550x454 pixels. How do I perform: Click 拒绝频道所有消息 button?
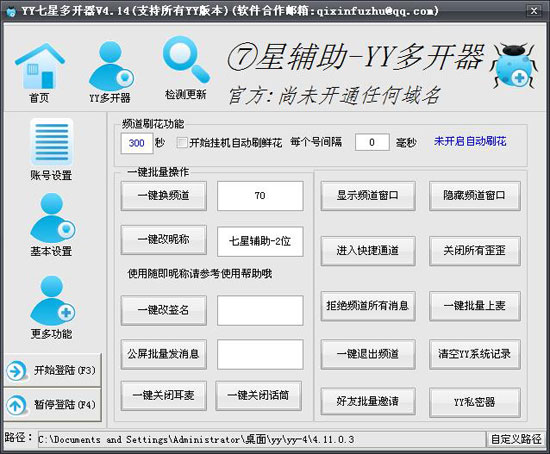click(368, 306)
